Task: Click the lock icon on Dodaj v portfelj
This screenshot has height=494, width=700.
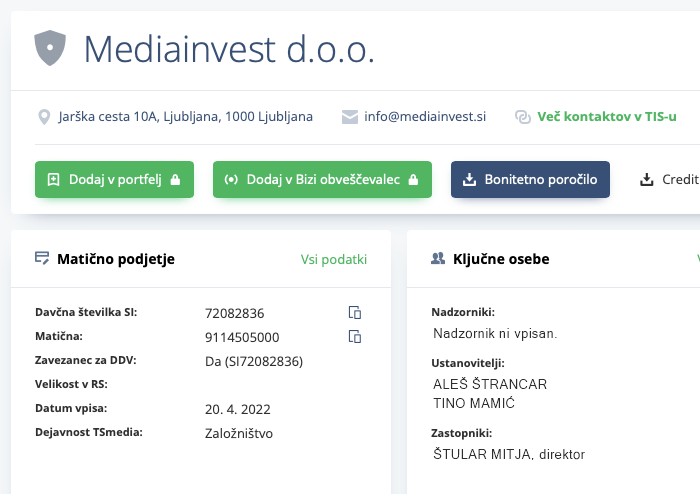Action: click(x=175, y=179)
